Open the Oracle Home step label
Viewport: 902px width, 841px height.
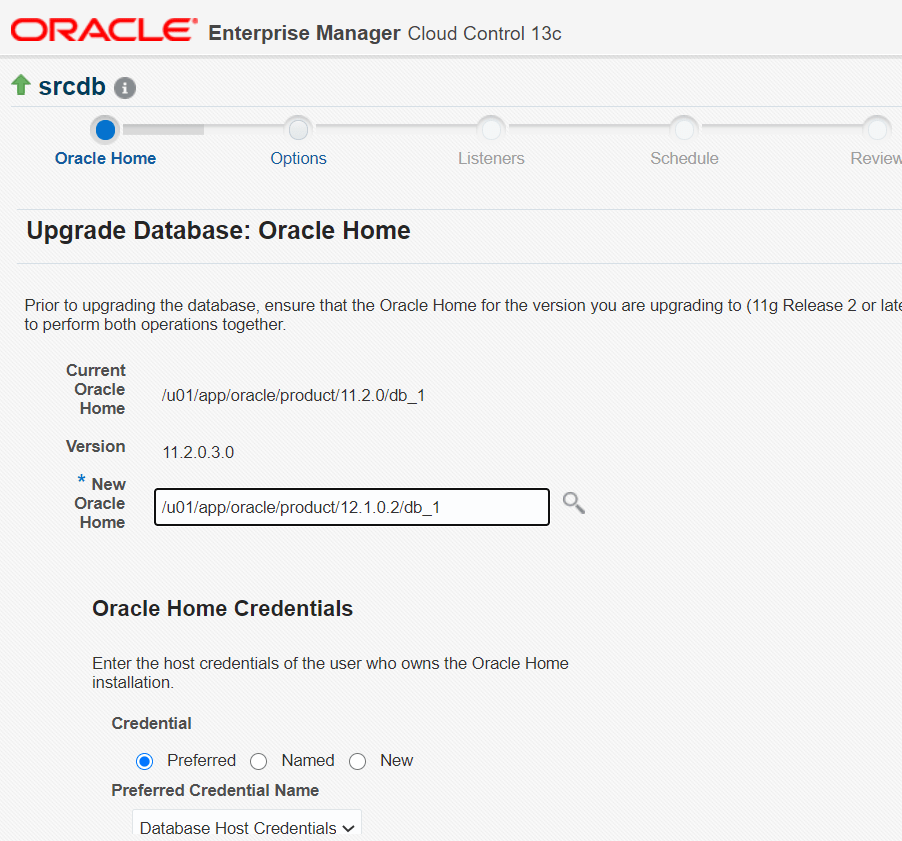tap(105, 158)
